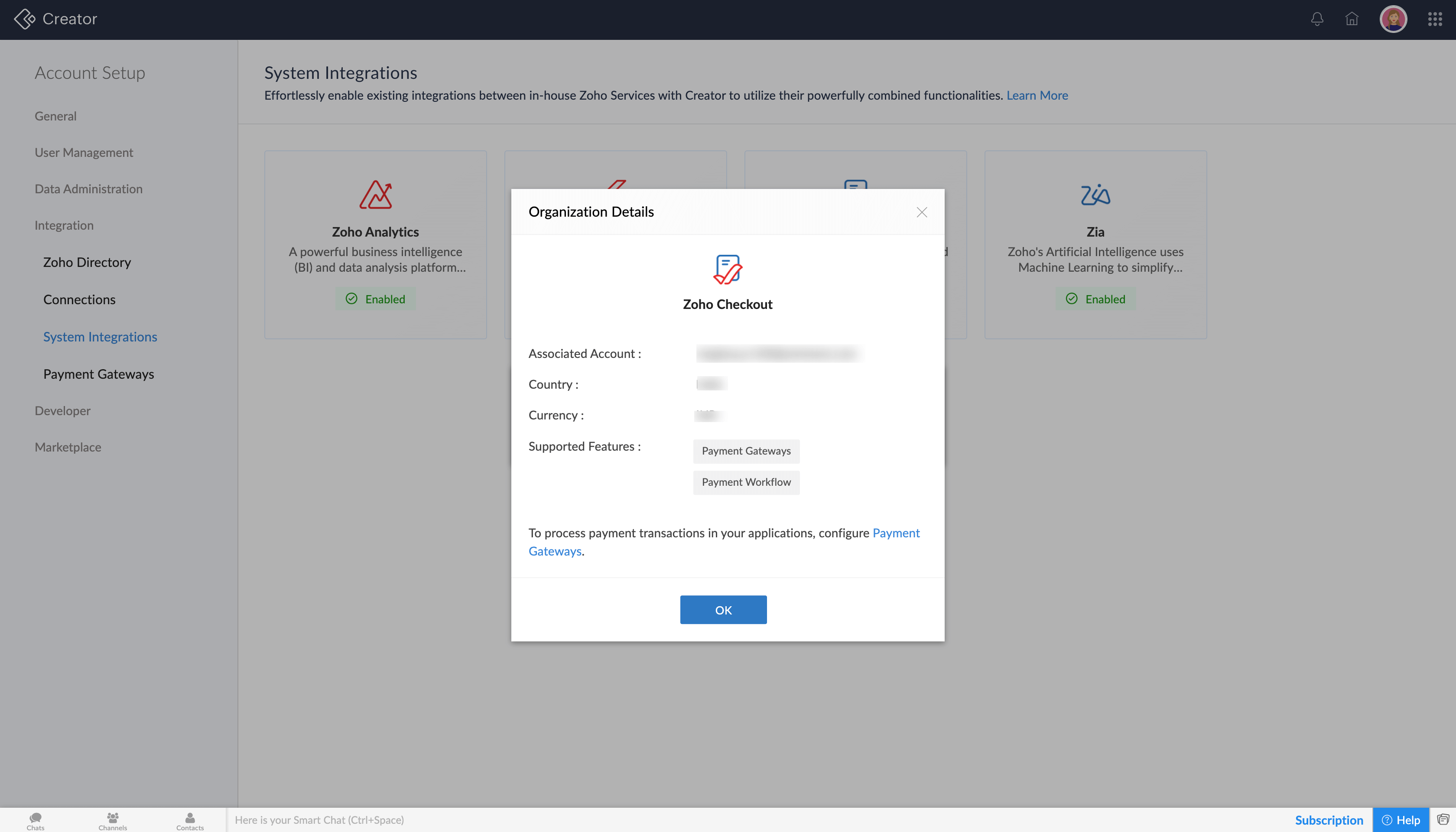
Task: Click the home icon in top bar
Action: 1352,19
